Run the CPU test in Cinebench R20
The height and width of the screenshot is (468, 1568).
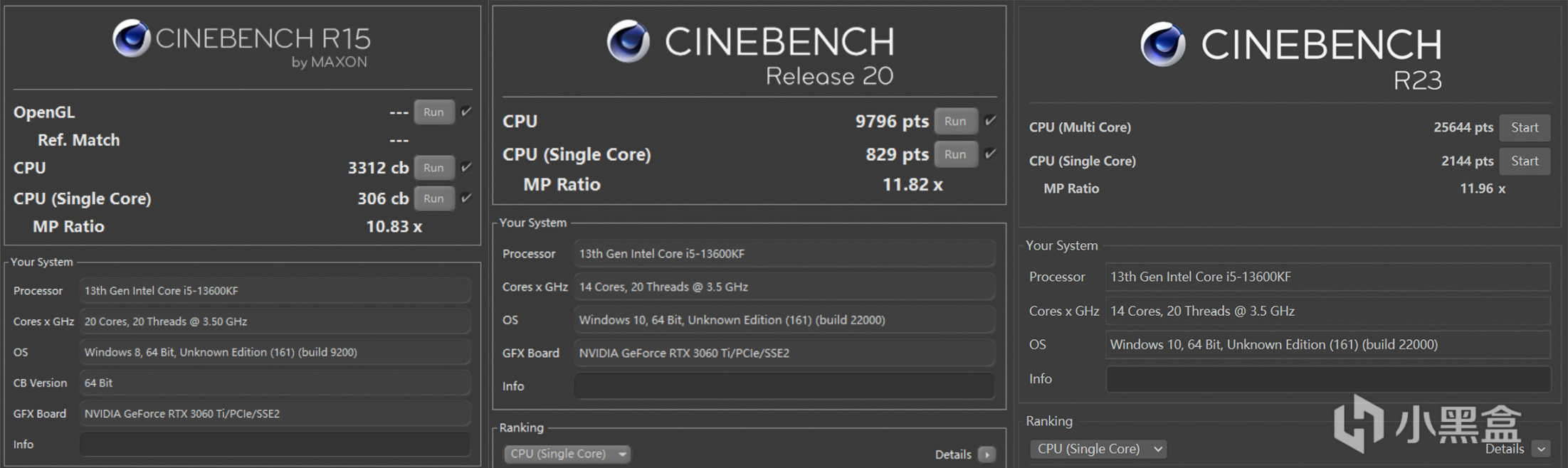tap(955, 122)
